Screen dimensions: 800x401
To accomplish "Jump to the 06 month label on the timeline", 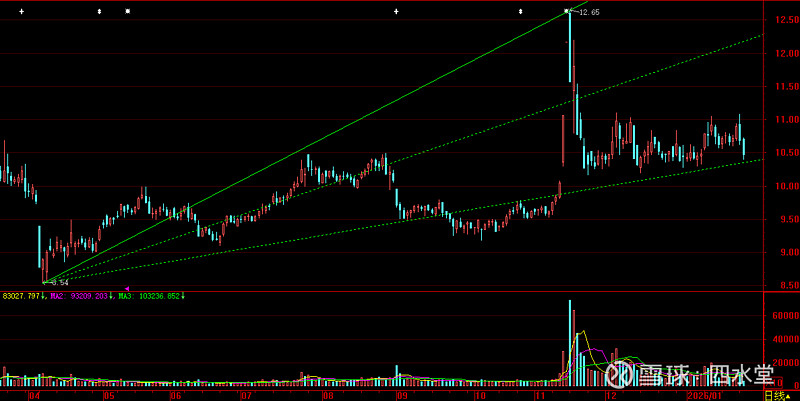I will (176, 396).
